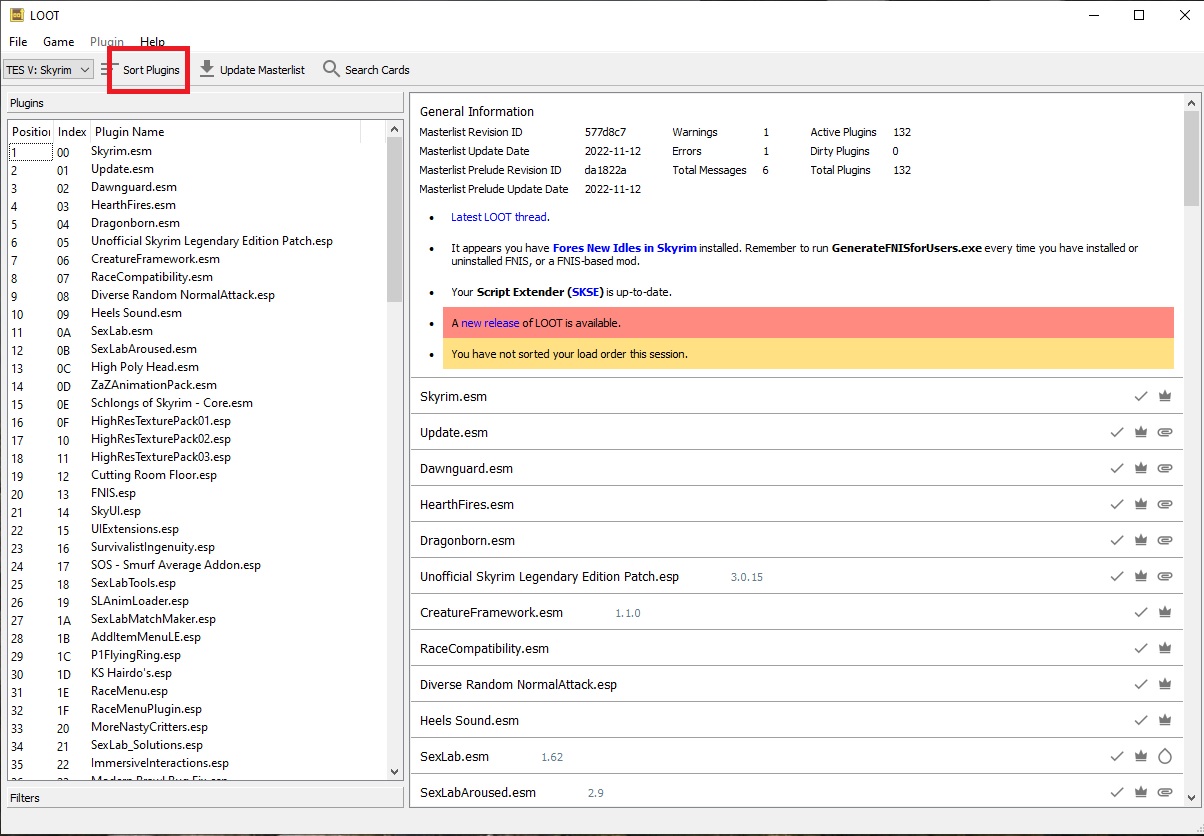Click the paperclip icon on Dawnguard.esm card
The height and width of the screenshot is (836, 1204).
click(x=1164, y=469)
